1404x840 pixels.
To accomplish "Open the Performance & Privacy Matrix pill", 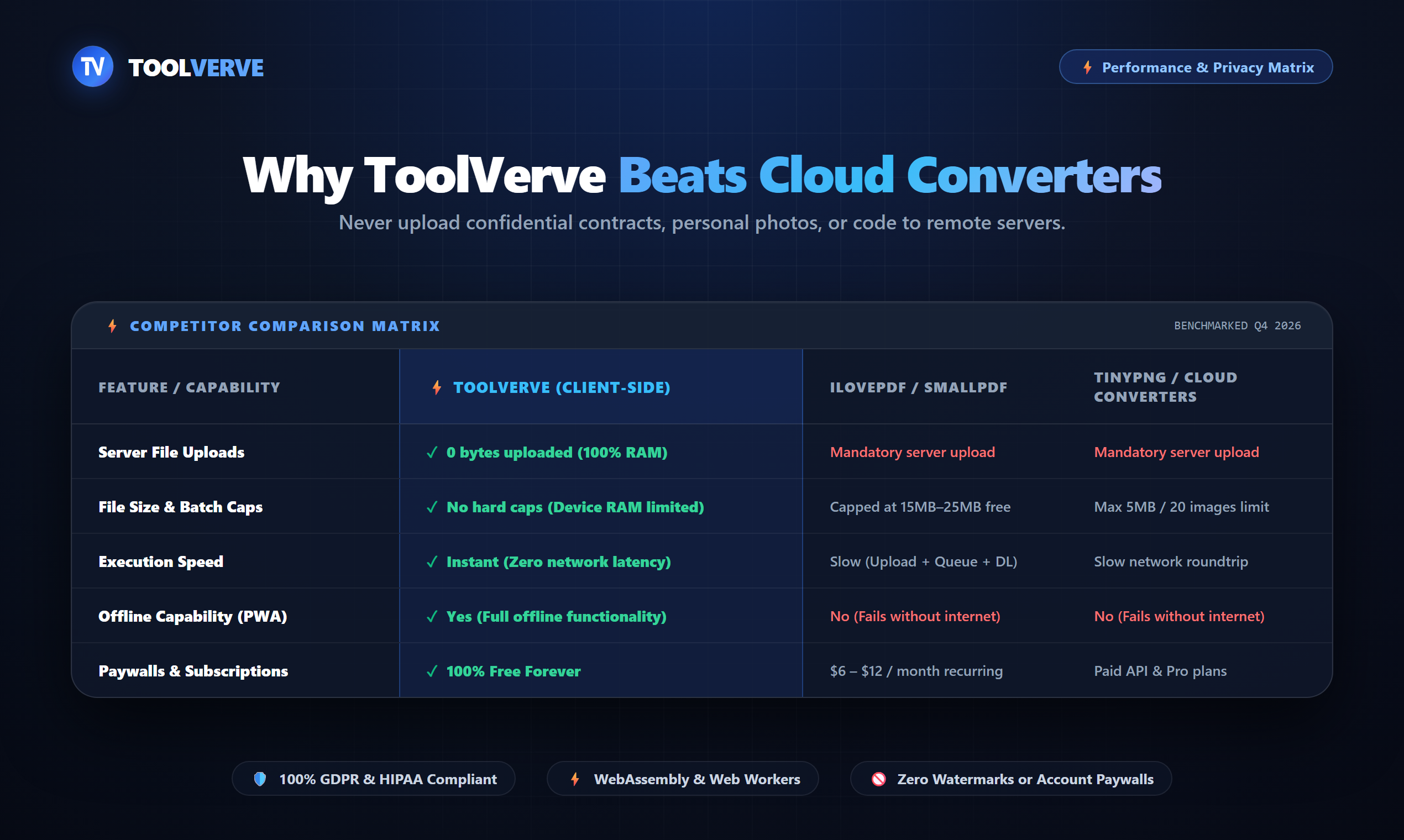I will tap(1196, 67).
